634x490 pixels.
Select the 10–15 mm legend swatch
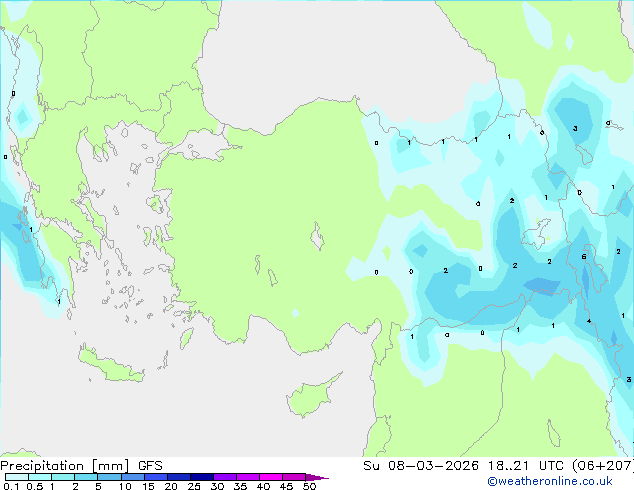[133, 477]
